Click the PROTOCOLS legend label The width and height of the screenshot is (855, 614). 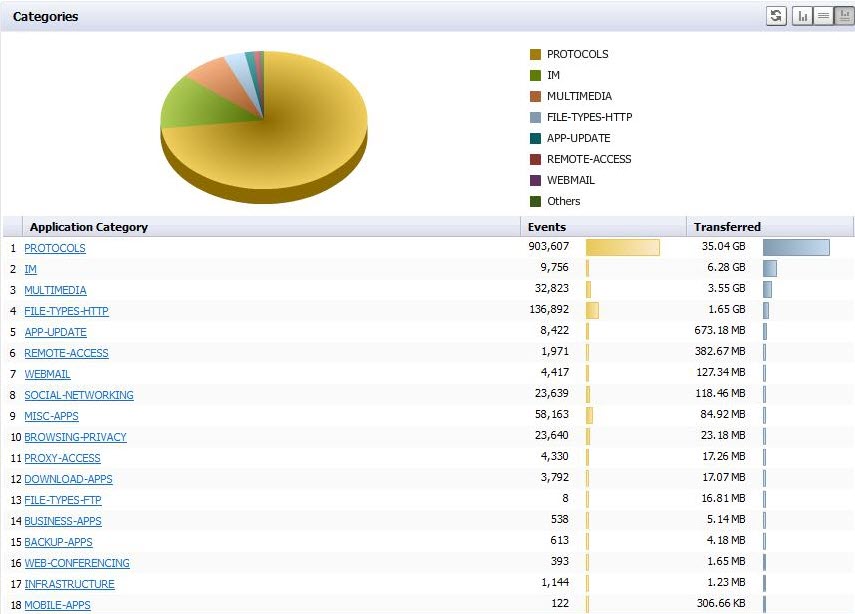[577, 54]
